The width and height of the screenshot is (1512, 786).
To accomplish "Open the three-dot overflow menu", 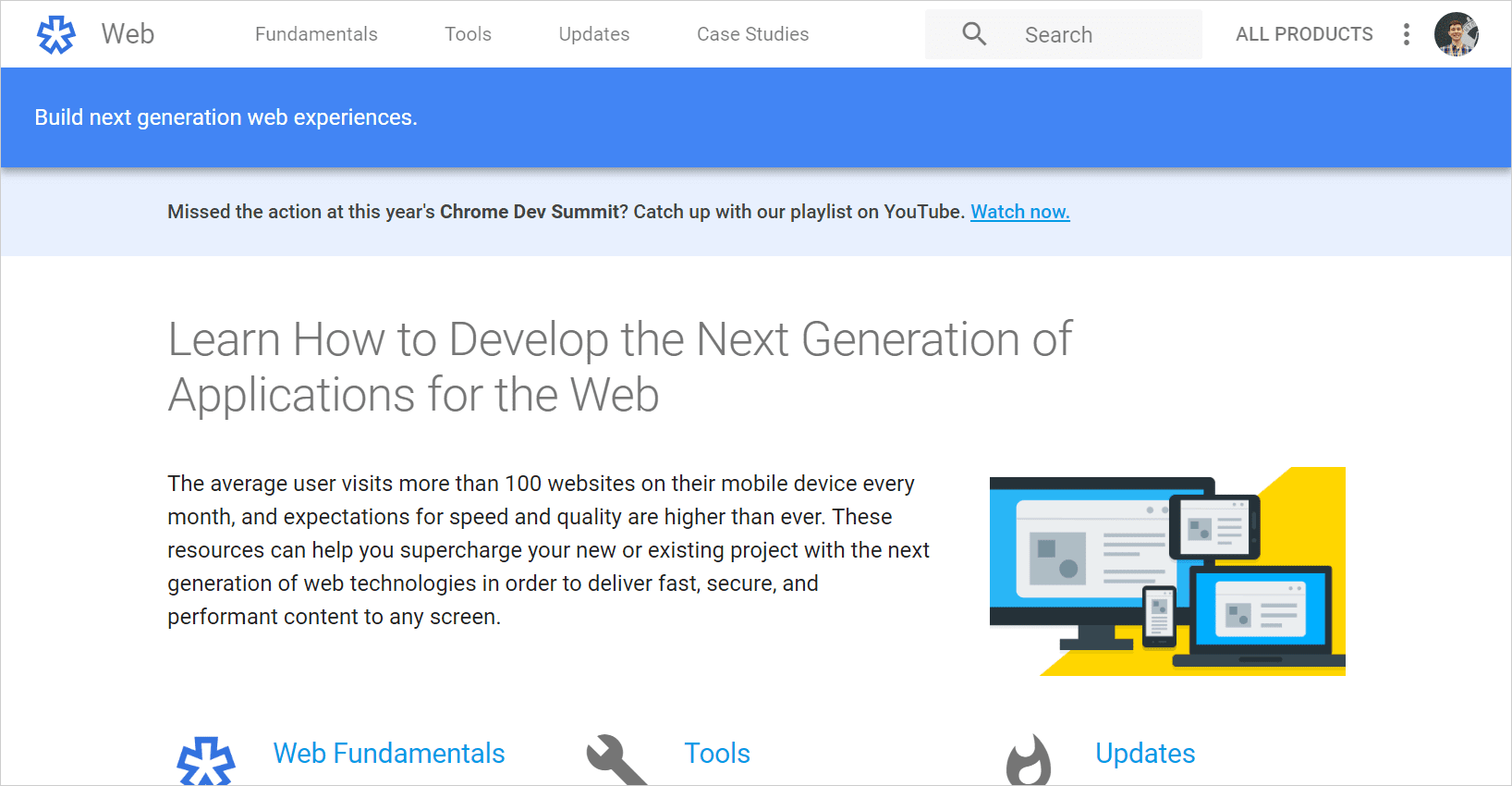I will pyautogui.click(x=1406, y=34).
